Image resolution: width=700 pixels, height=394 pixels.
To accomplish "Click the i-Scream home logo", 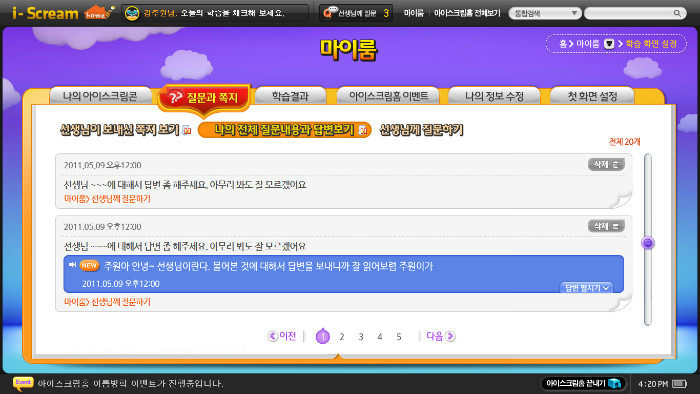I will tap(63, 12).
